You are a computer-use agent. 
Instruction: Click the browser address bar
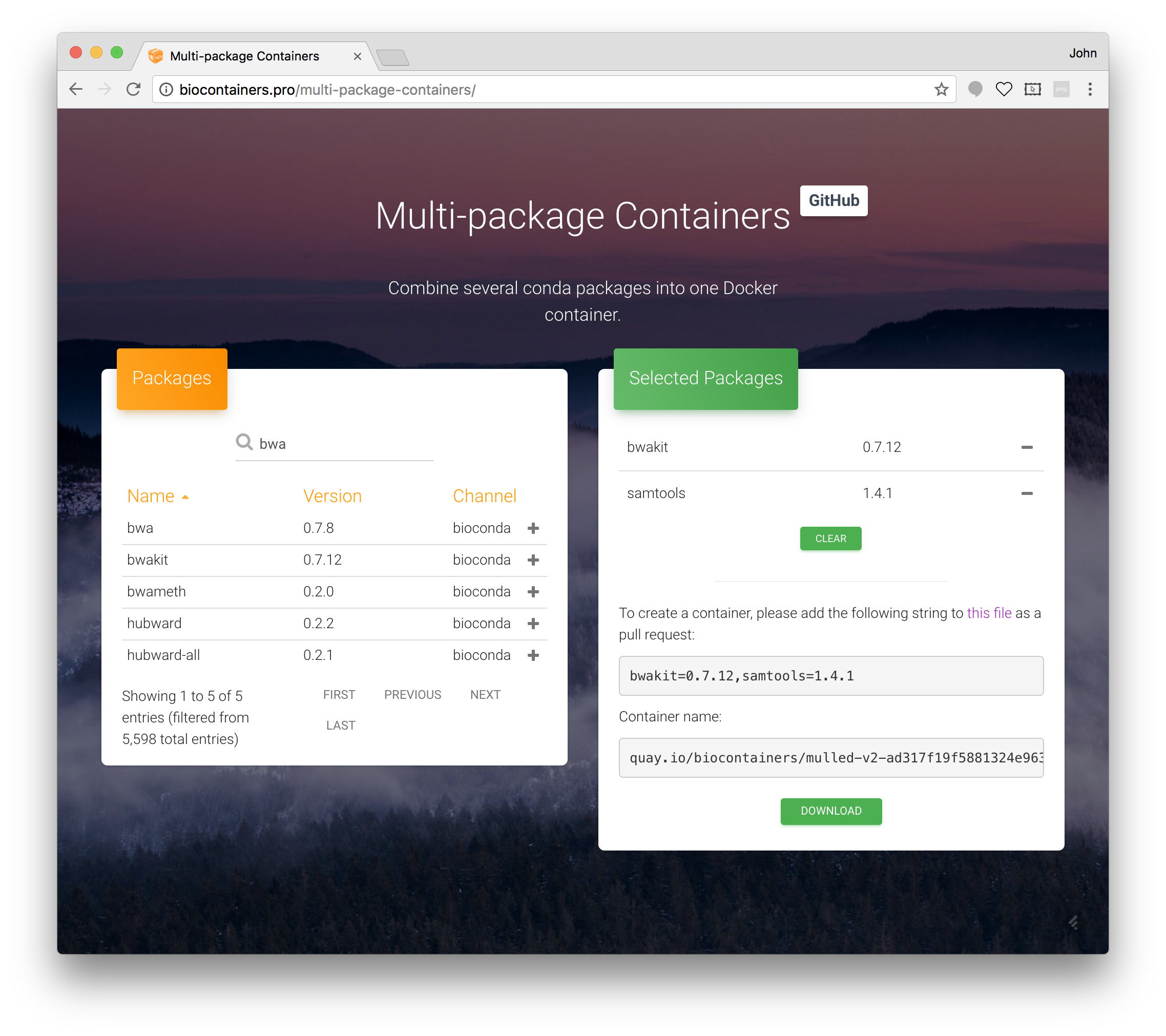[553, 90]
